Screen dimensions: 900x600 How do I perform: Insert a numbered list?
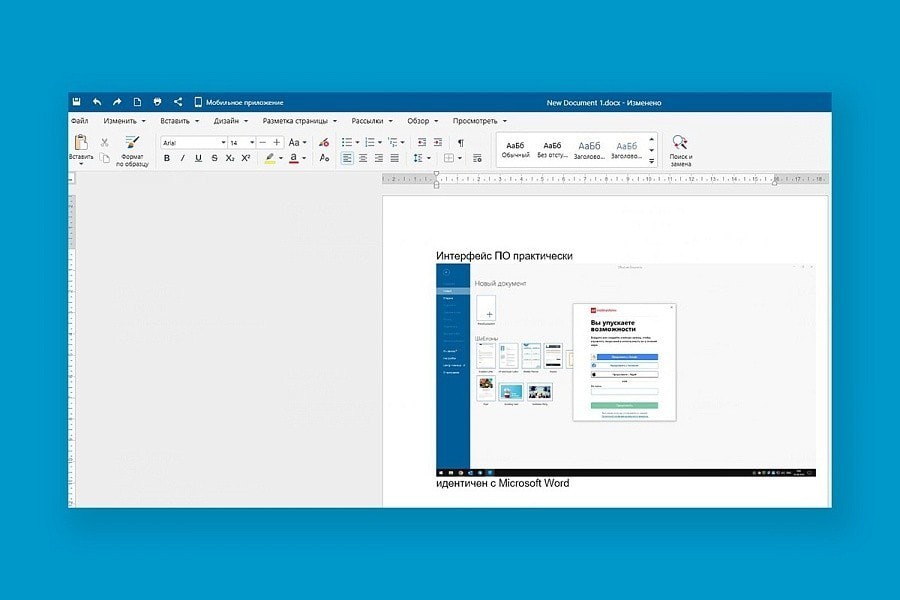[x=370, y=142]
